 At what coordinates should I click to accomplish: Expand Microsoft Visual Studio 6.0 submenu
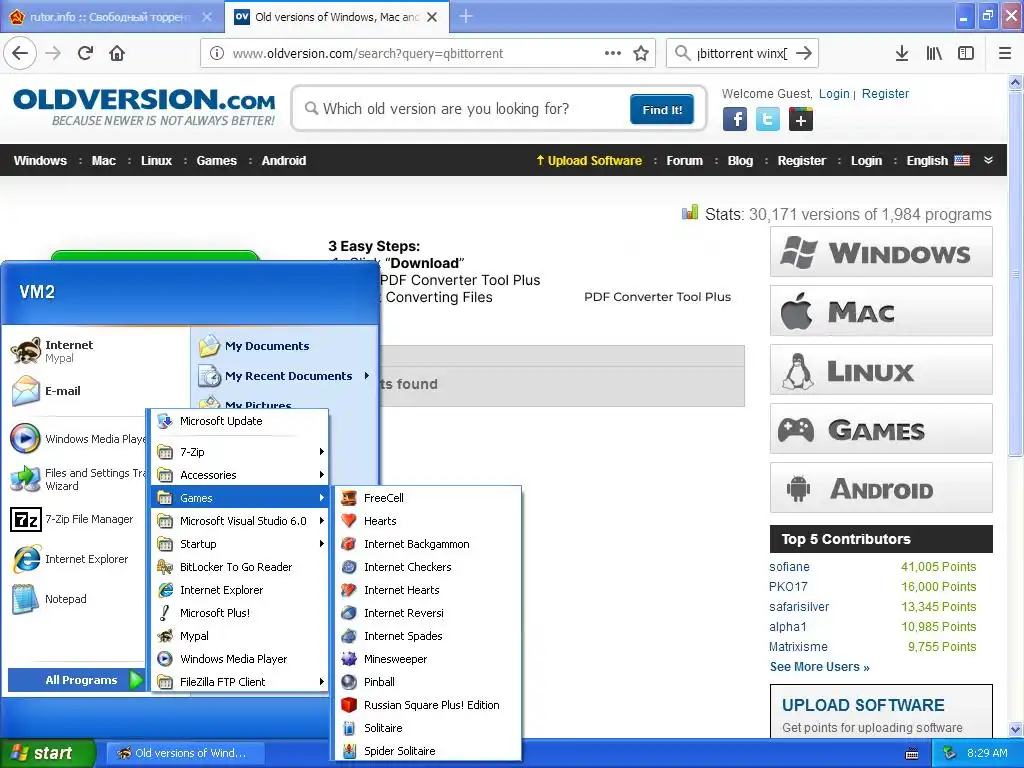(240, 520)
